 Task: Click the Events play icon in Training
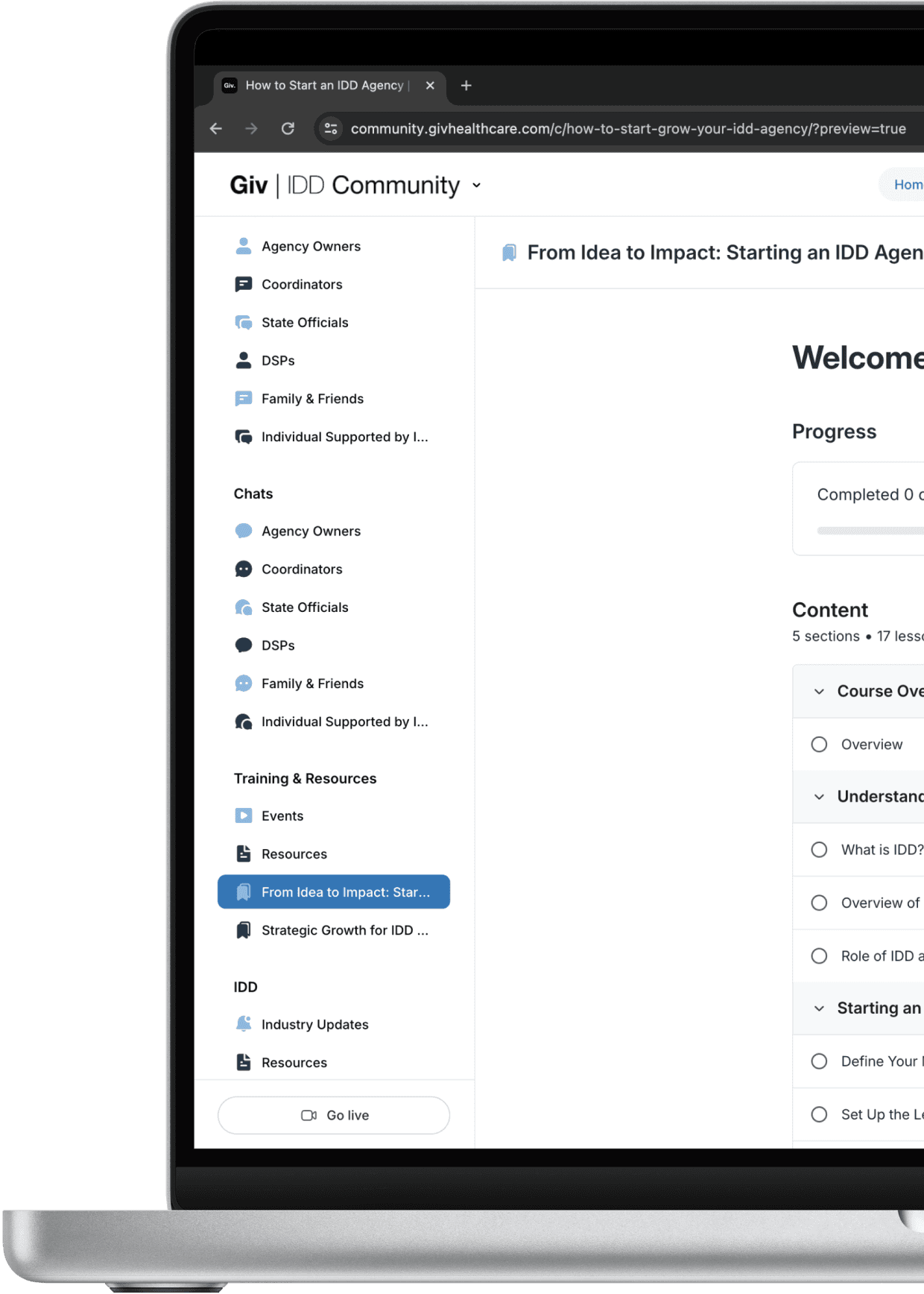(244, 815)
